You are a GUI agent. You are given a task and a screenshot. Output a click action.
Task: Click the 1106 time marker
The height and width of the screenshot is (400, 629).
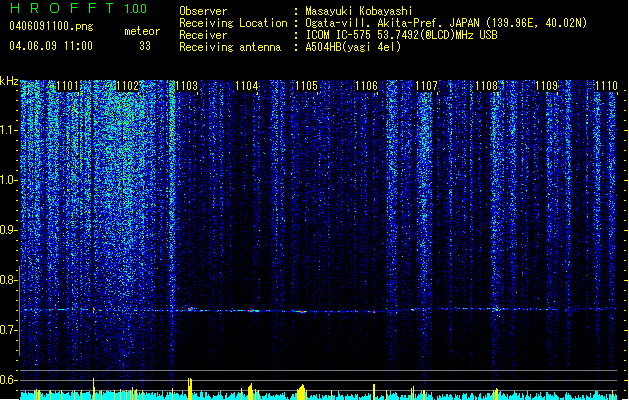[x=367, y=86]
